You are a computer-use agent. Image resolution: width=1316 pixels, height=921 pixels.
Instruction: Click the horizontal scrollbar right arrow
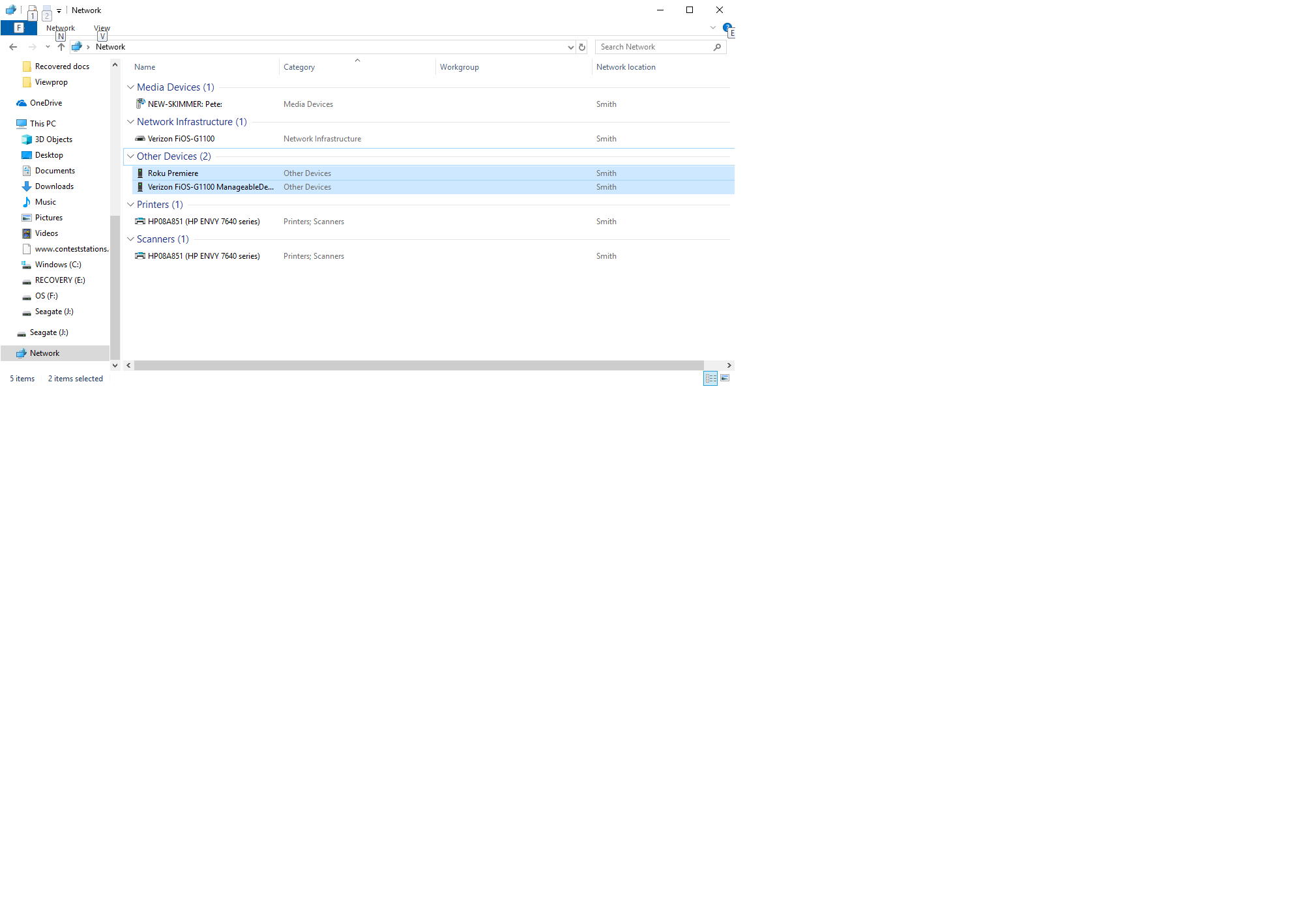point(729,365)
